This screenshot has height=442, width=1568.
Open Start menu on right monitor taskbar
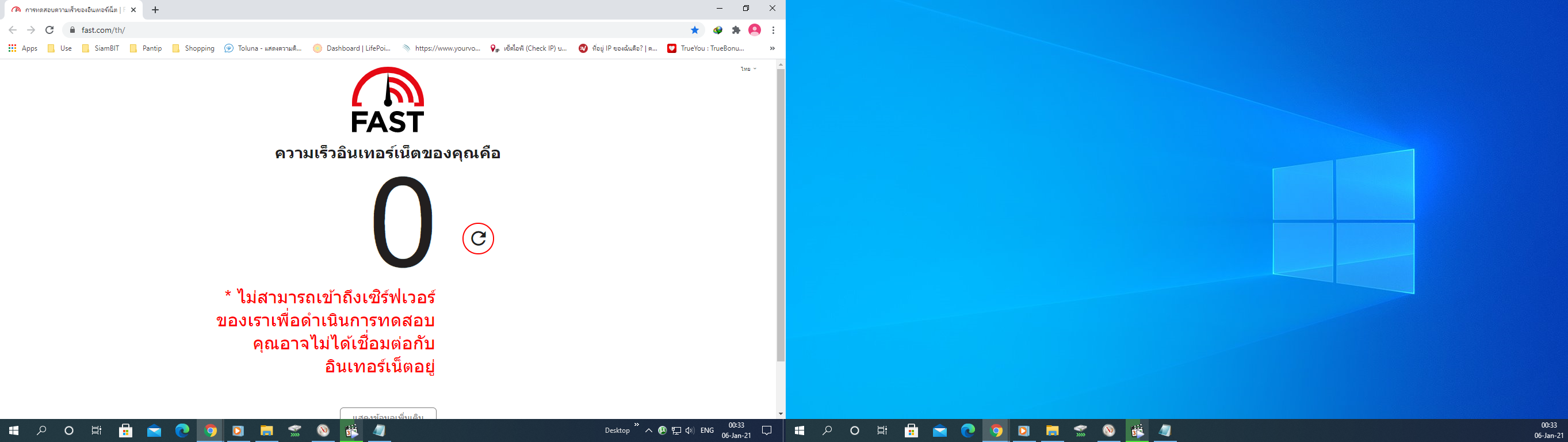[800, 430]
